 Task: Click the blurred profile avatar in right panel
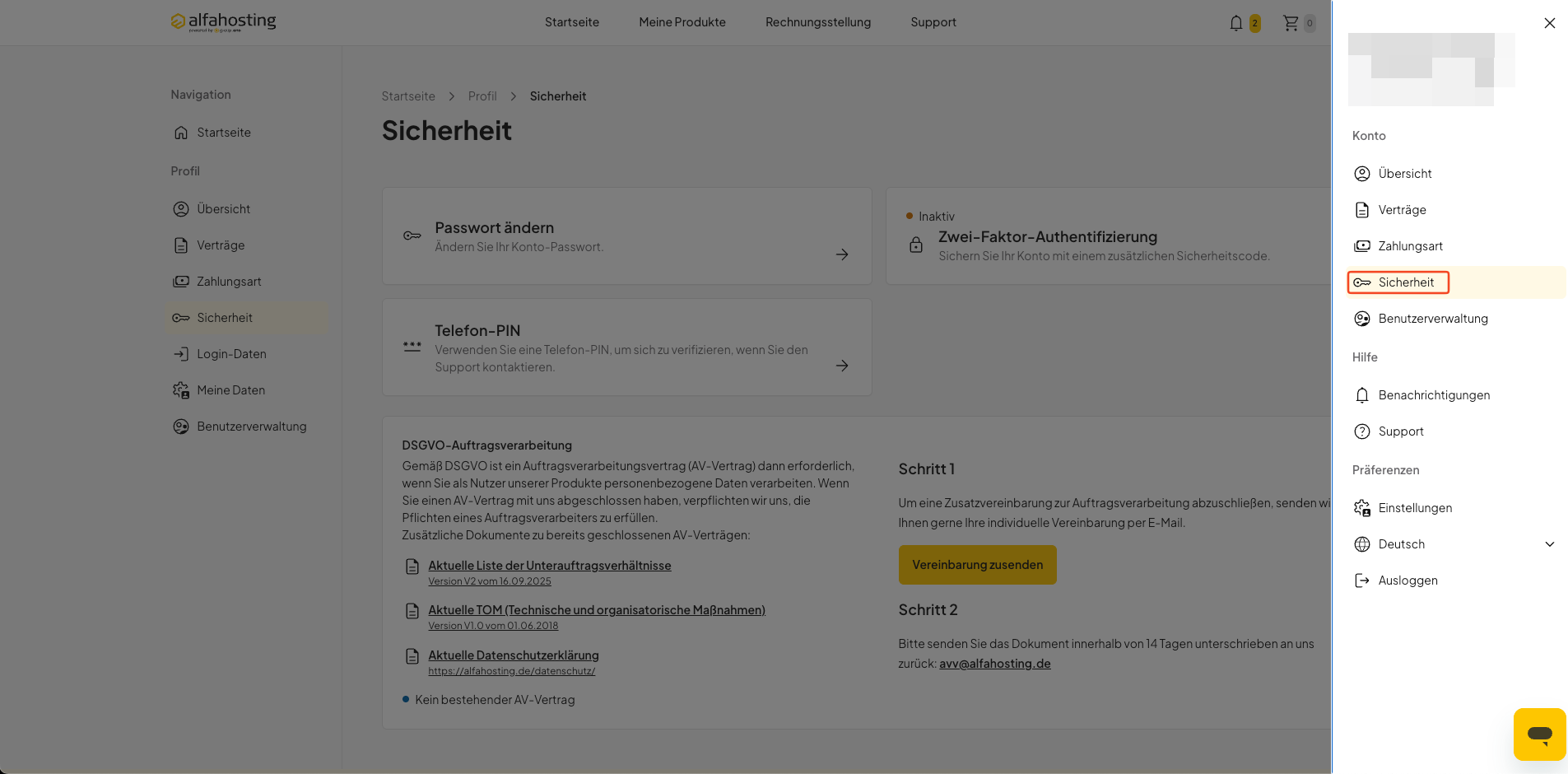[1431, 69]
